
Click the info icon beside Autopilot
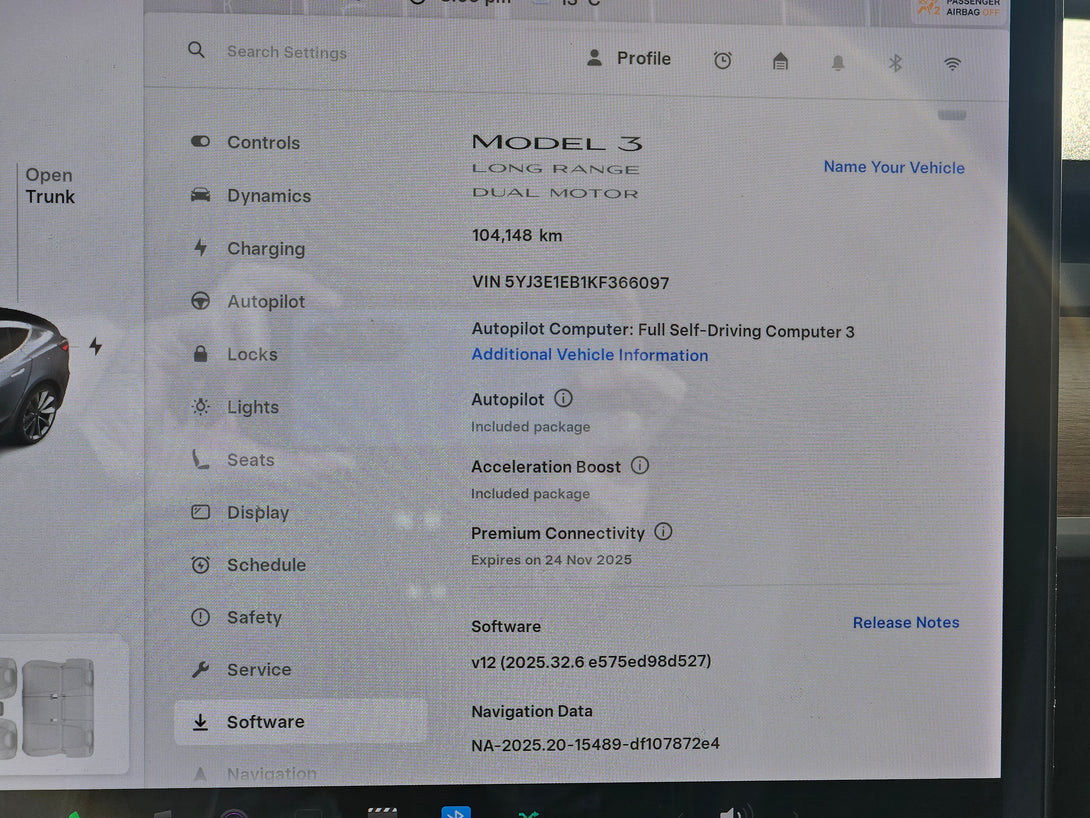[x=563, y=398]
